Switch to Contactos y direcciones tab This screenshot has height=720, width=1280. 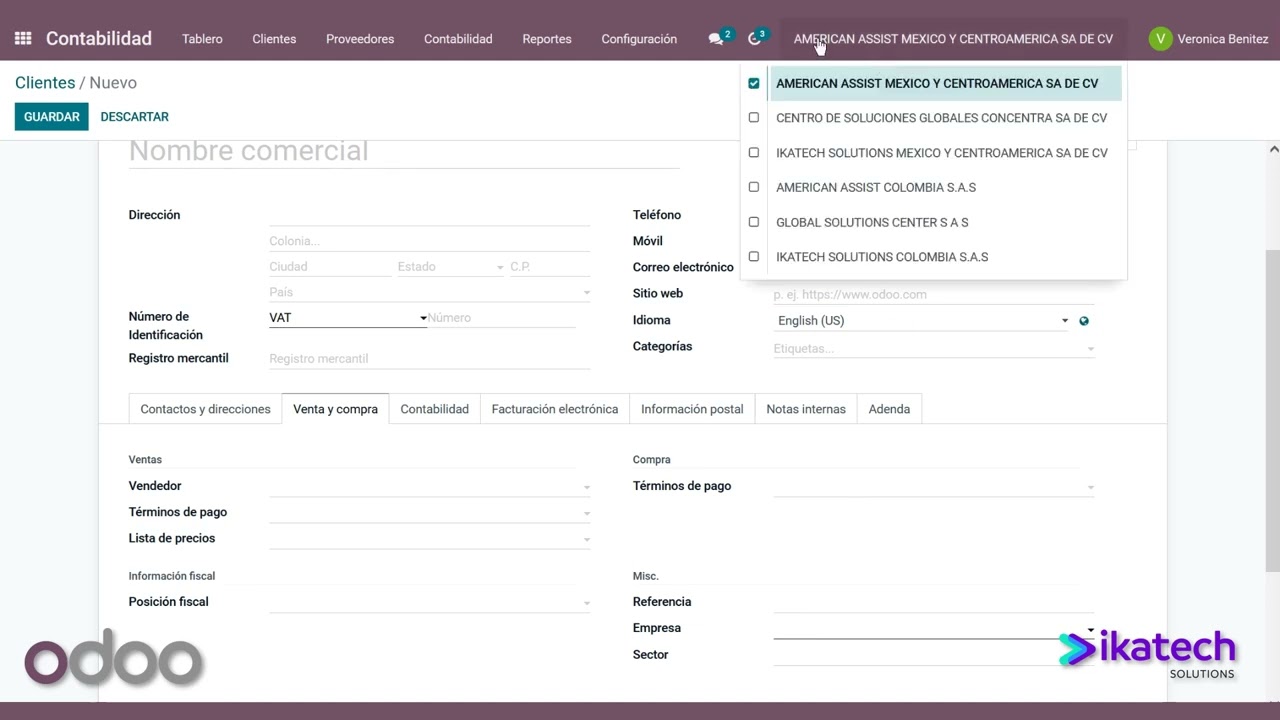(x=205, y=409)
